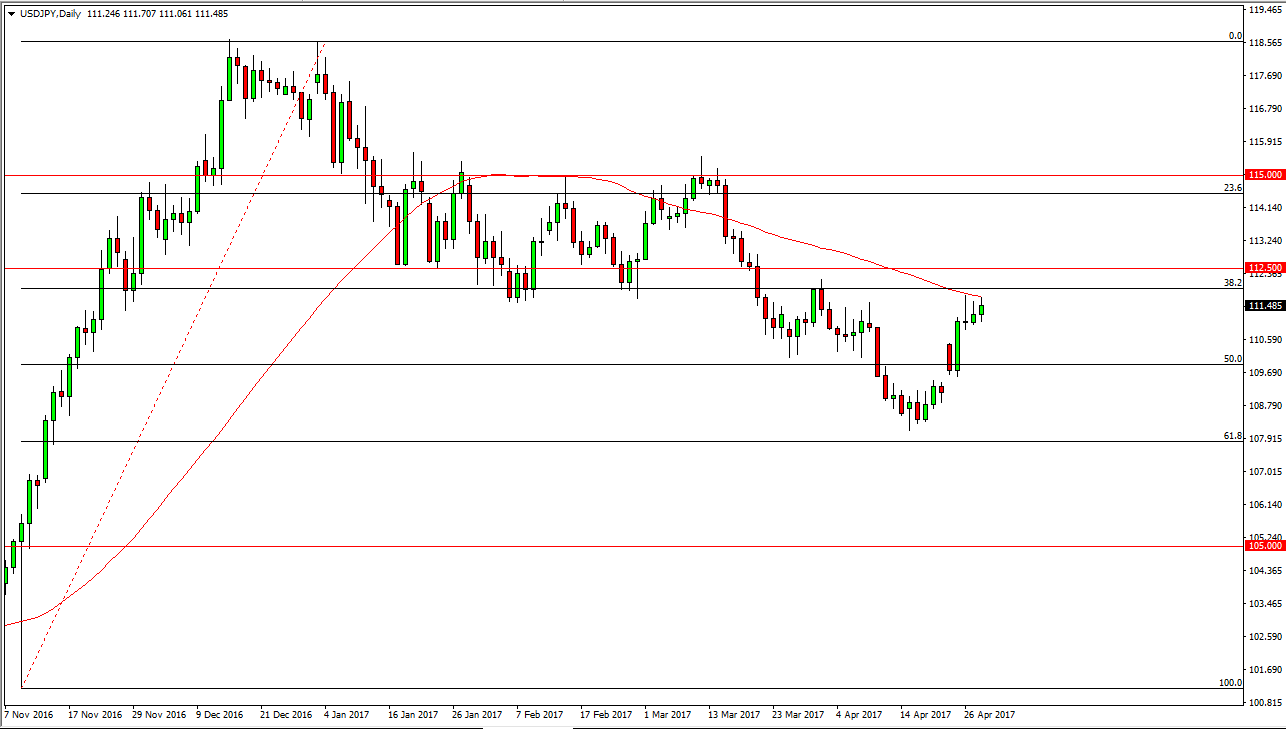Expand the USDJPY symbol dropdown arrow
Screen dimensions: 1286x729
(12, 15)
